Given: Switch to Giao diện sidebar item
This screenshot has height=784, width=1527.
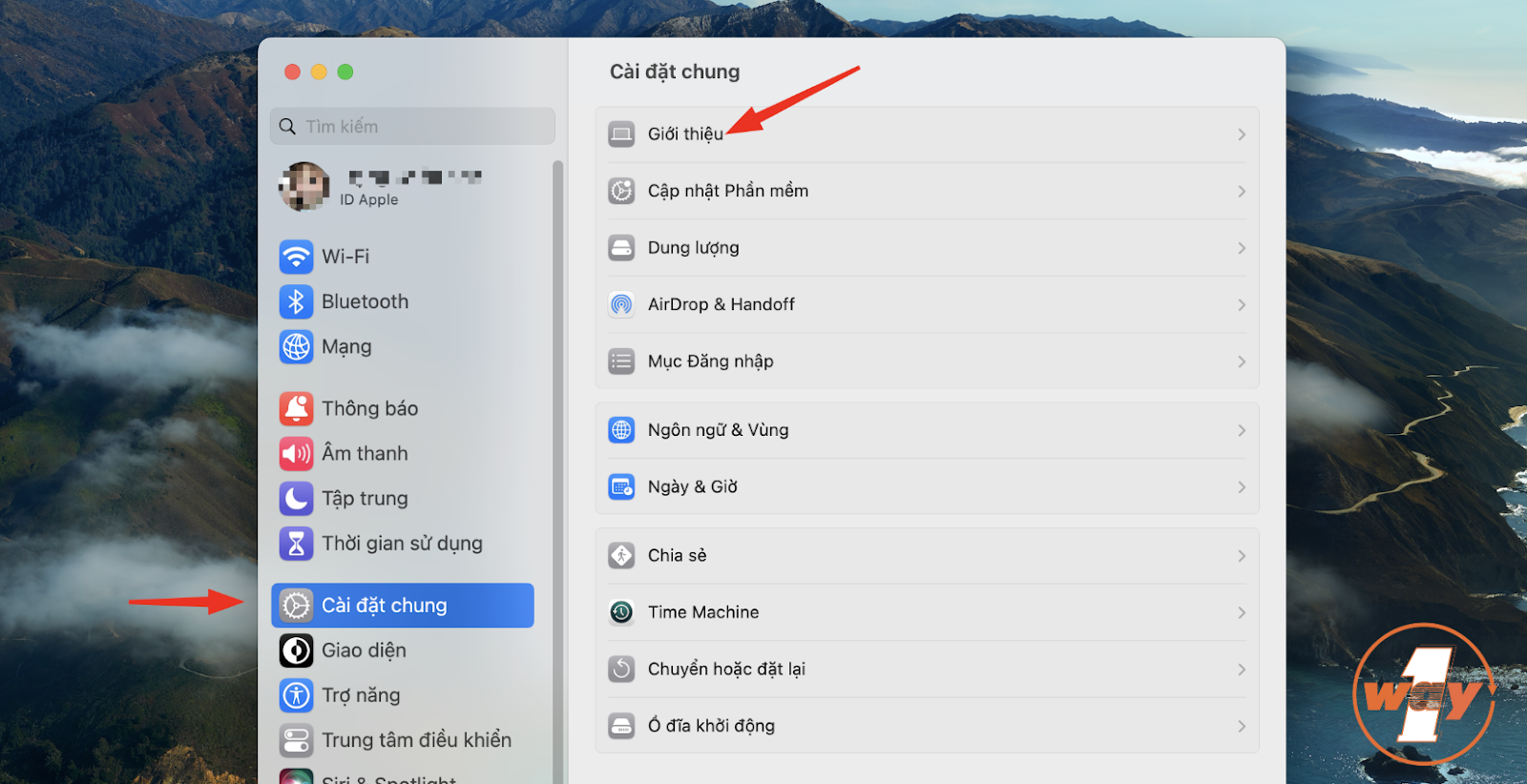Looking at the screenshot, I should coord(403,650).
